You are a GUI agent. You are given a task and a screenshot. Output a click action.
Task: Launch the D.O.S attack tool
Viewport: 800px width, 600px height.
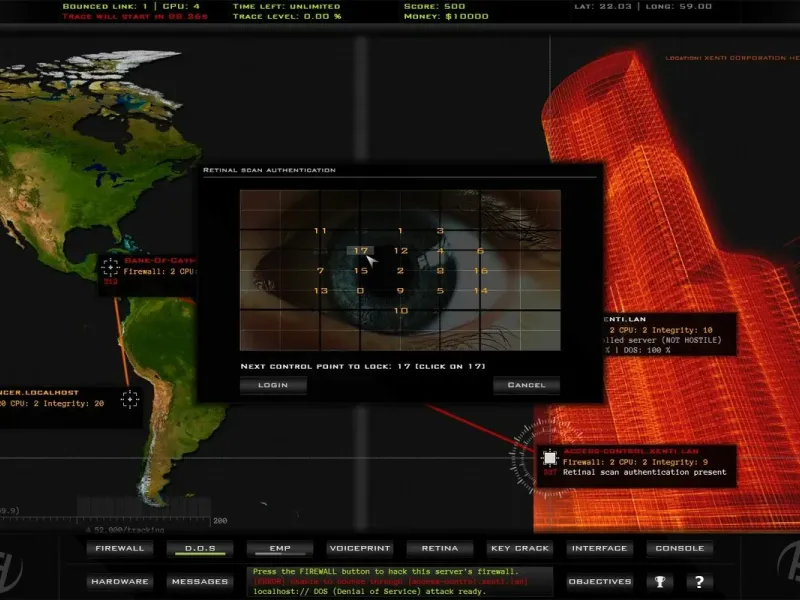tap(200, 548)
